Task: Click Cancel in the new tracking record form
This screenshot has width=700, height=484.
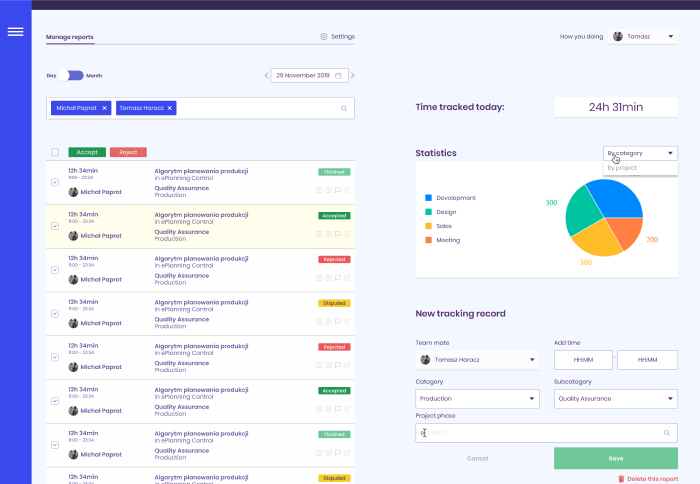Action: 477,459
